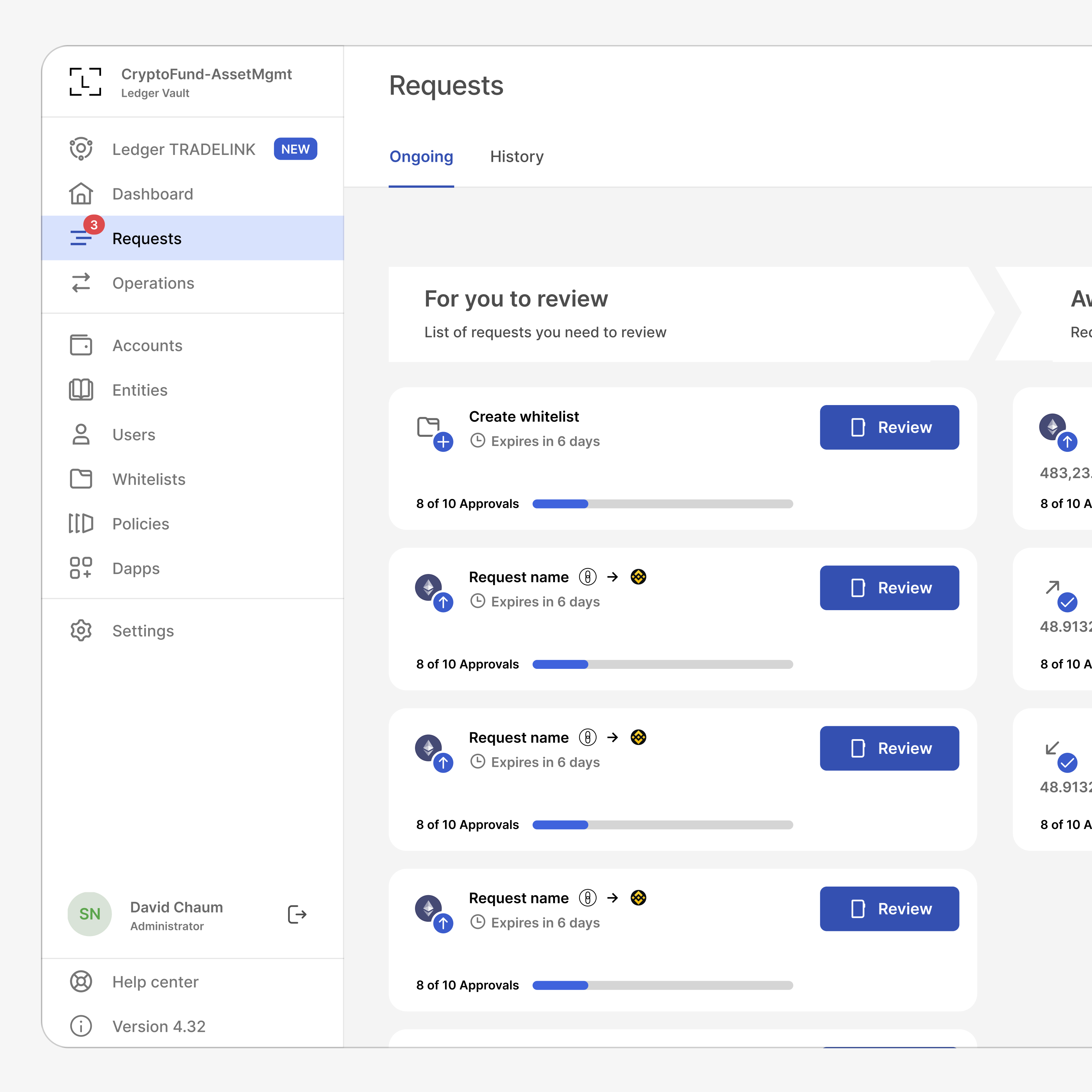Review the Create whitelist request
The width and height of the screenshot is (1092, 1092).
[889, 427]
